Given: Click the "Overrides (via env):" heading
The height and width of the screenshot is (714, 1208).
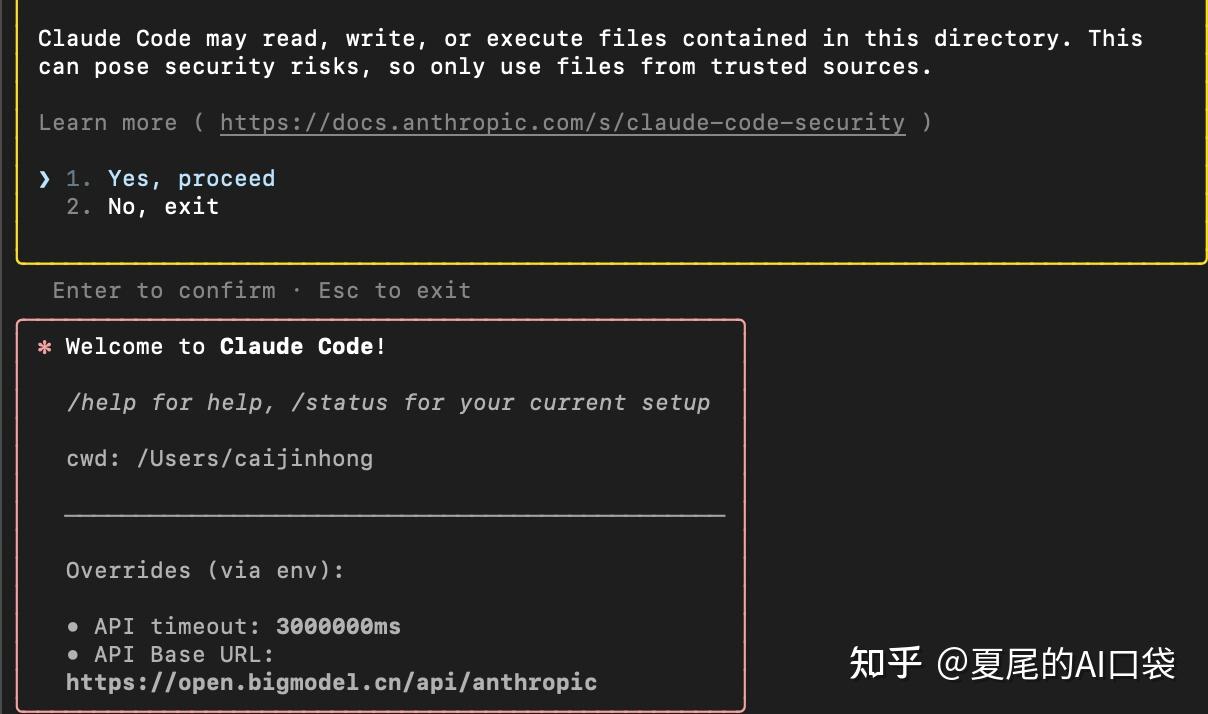Looking at the screenshot, I should [x=205, y=571].
